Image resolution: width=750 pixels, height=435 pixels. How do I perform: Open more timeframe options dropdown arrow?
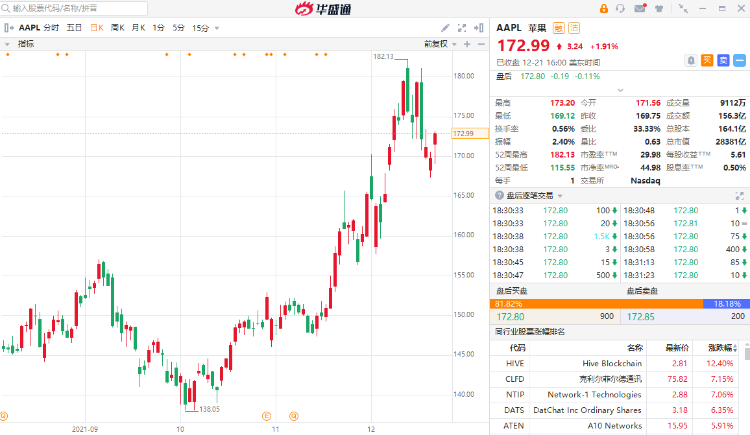(217, 28)
